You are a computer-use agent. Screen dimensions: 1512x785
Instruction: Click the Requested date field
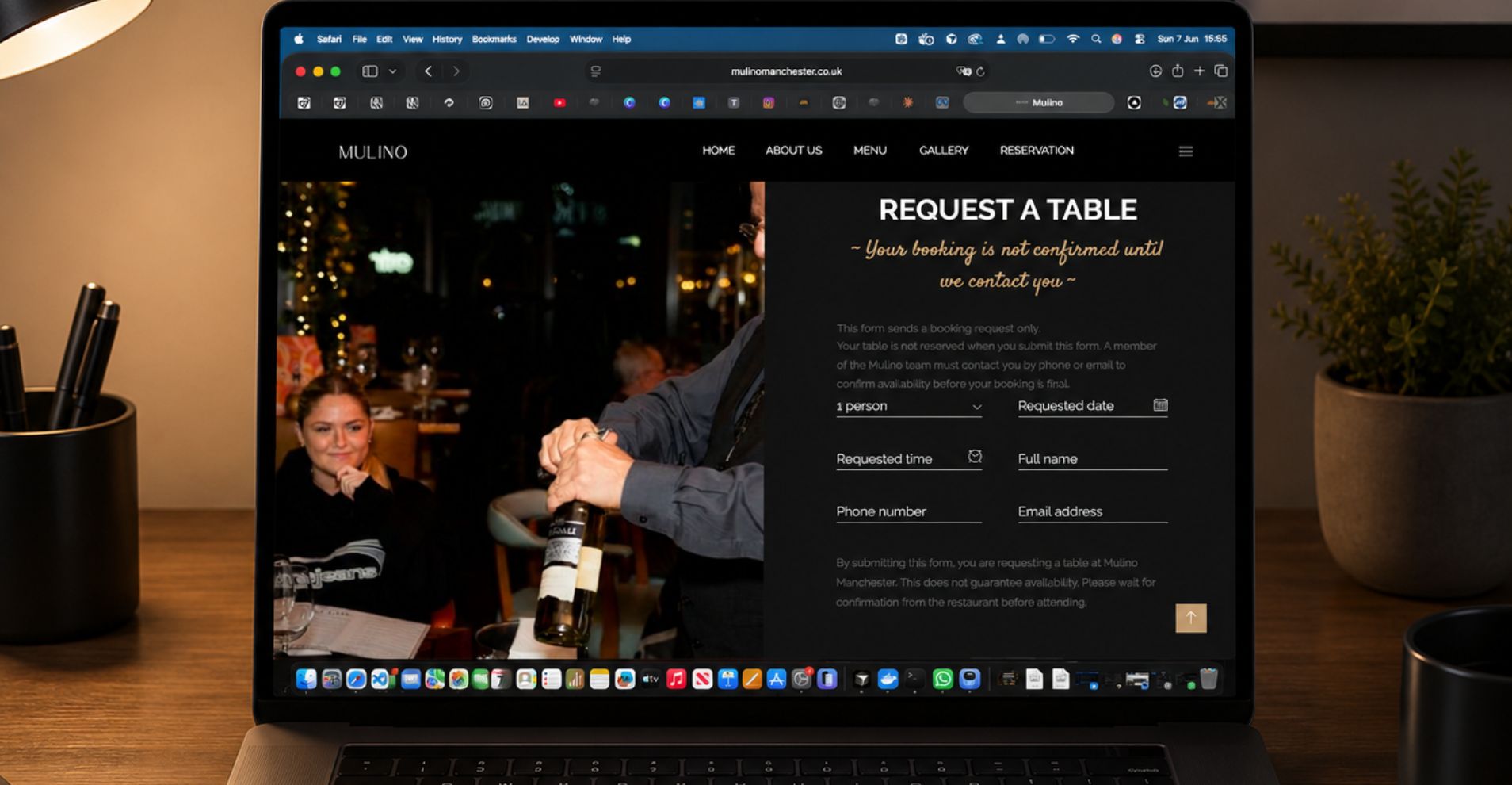[x=1092, y=406]
